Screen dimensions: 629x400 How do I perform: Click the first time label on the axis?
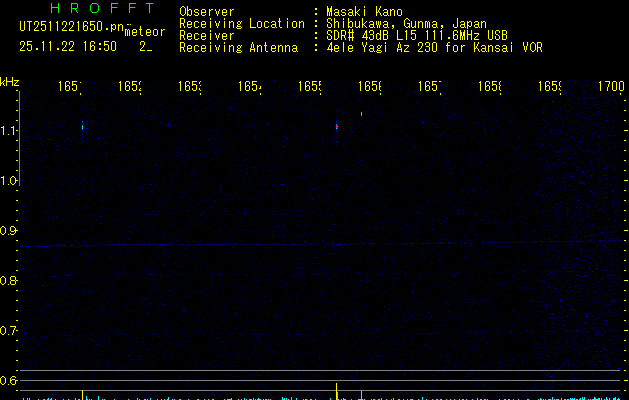tap(70, 88)
